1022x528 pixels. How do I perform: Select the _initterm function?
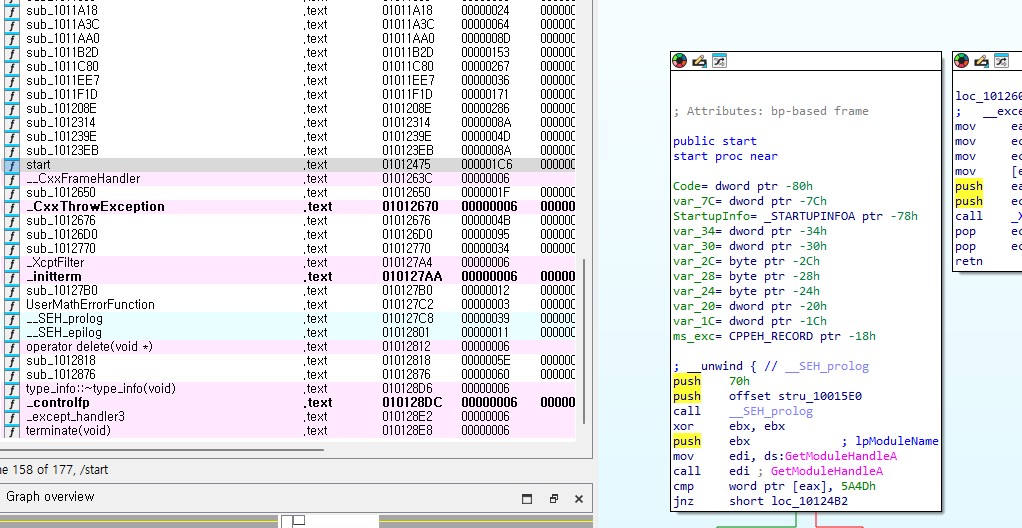pos(288,277)
